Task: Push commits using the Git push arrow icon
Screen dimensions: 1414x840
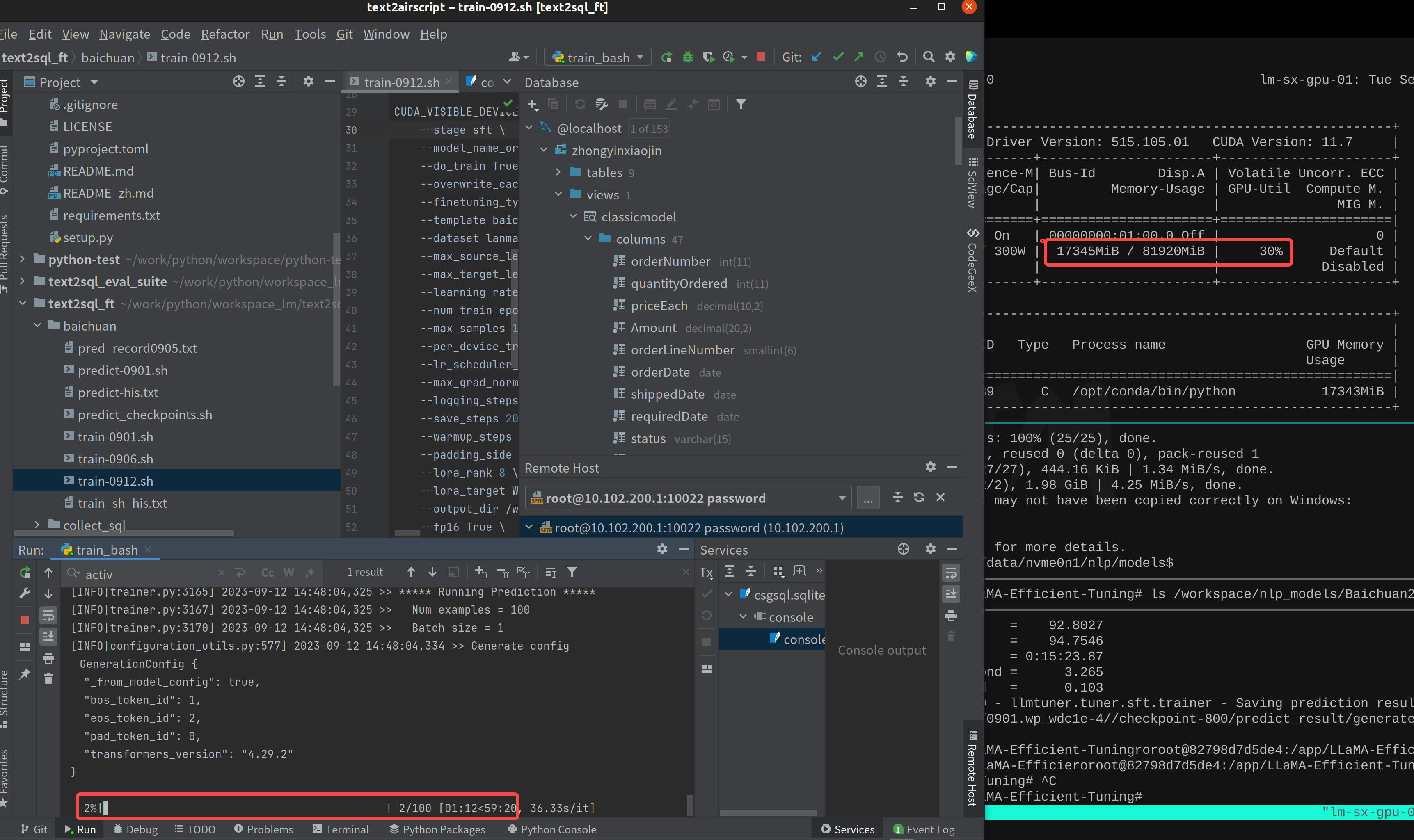Action: [x=859, y=57]
